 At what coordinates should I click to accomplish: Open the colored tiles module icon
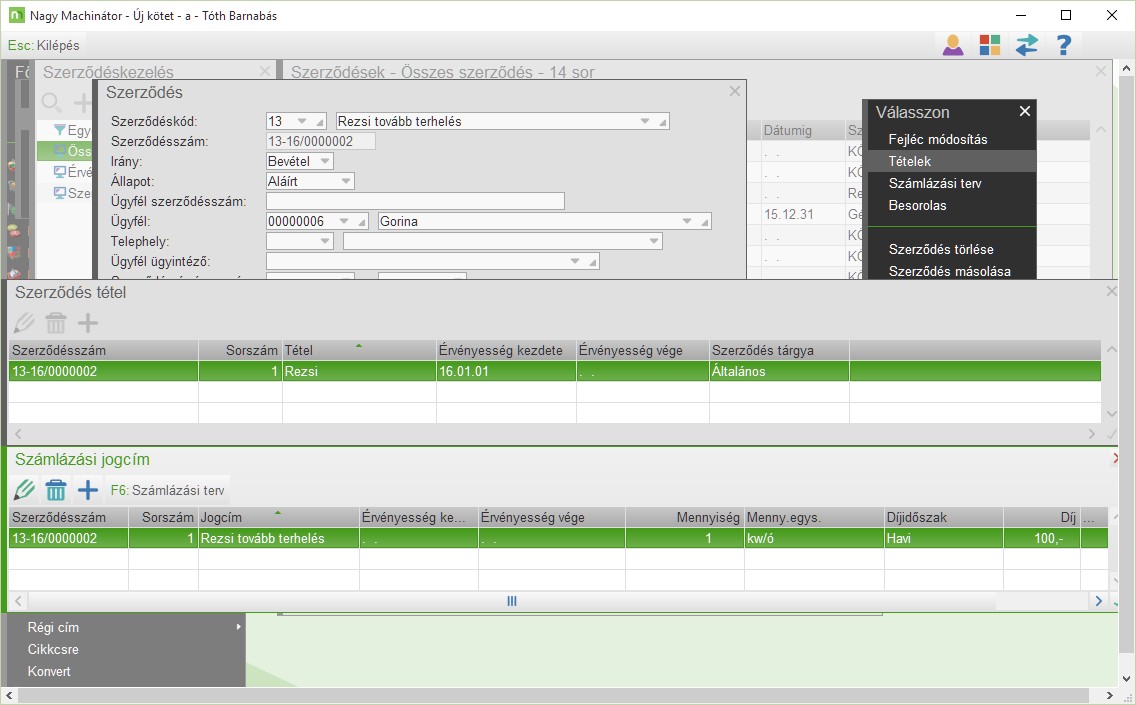[990, 45]
